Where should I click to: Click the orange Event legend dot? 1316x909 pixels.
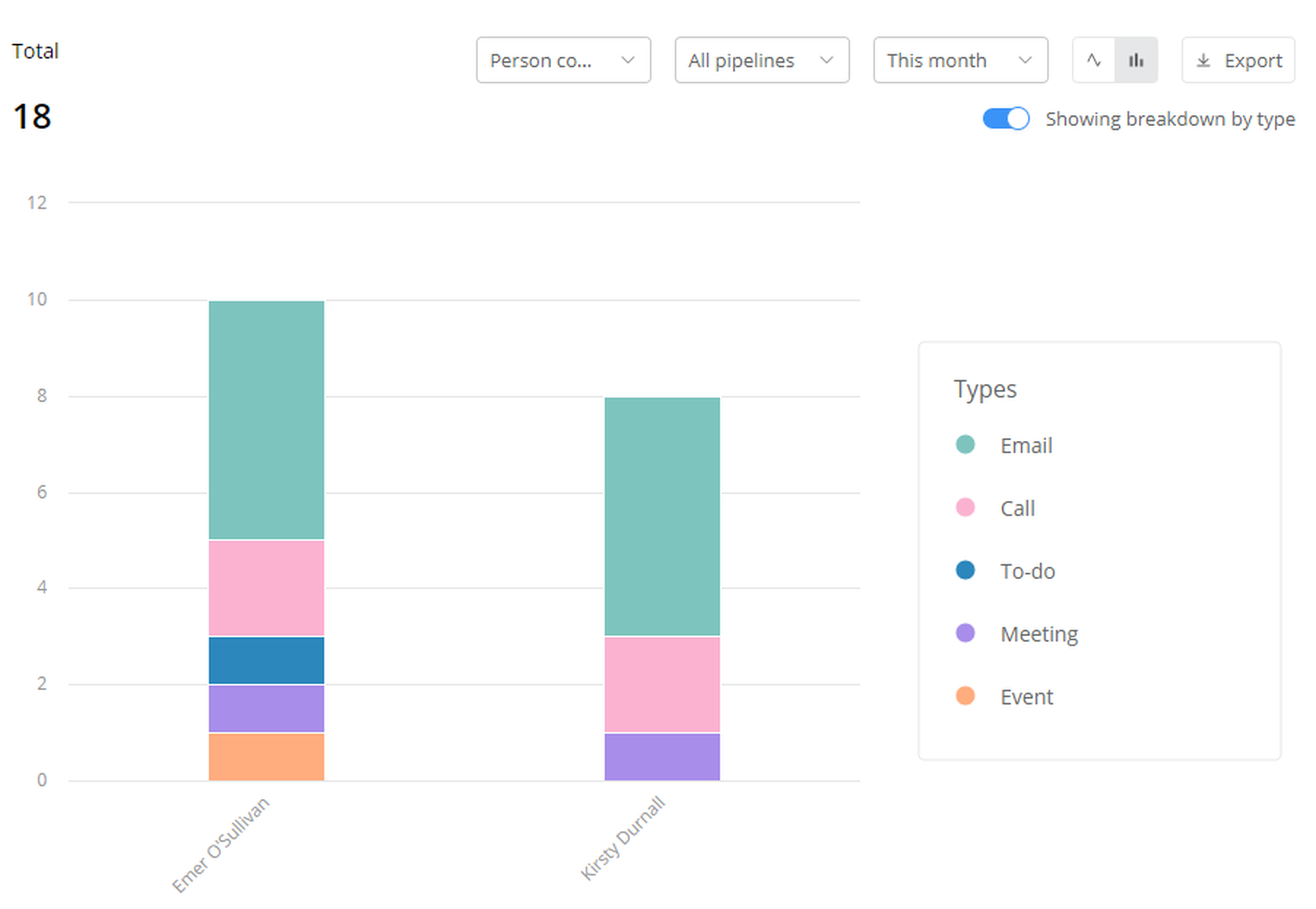click(x=966, y=696)
